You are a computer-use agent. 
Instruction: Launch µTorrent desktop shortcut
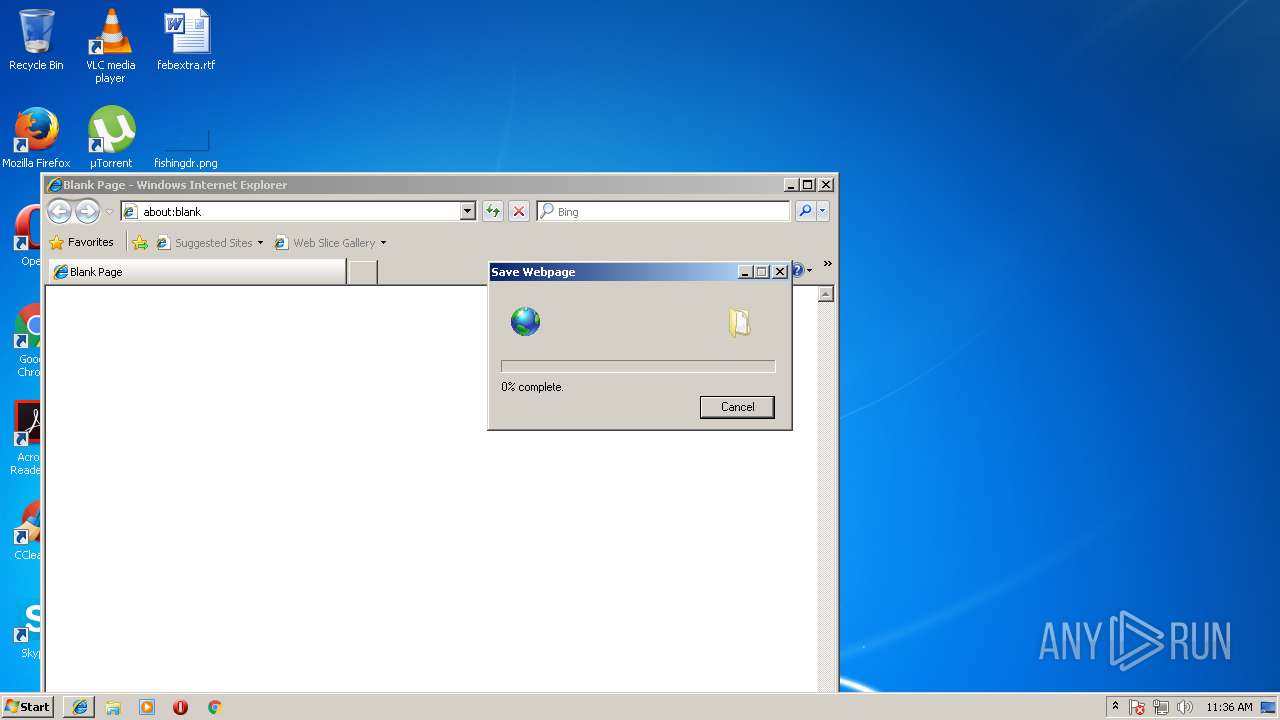point(110,138)
